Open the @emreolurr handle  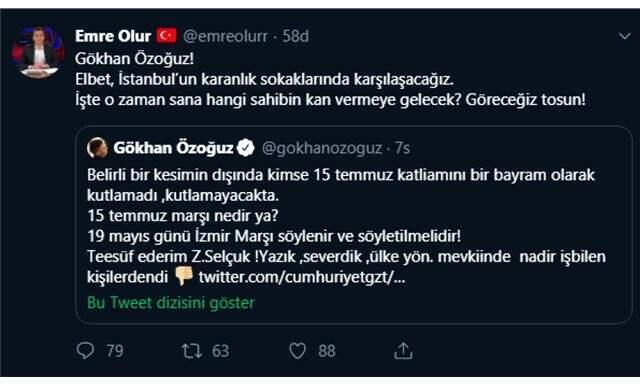(225, 36)
